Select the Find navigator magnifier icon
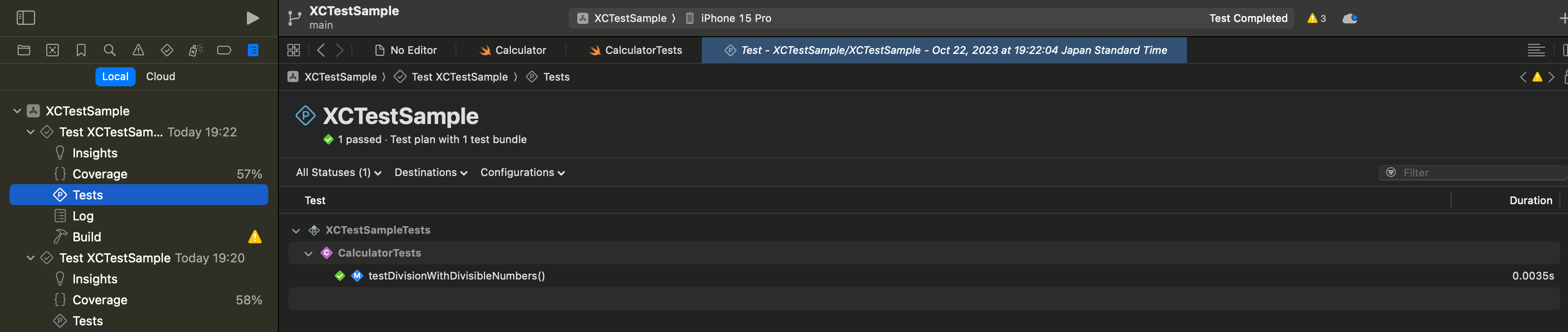 pyautogui.click(x=109, y=50)
